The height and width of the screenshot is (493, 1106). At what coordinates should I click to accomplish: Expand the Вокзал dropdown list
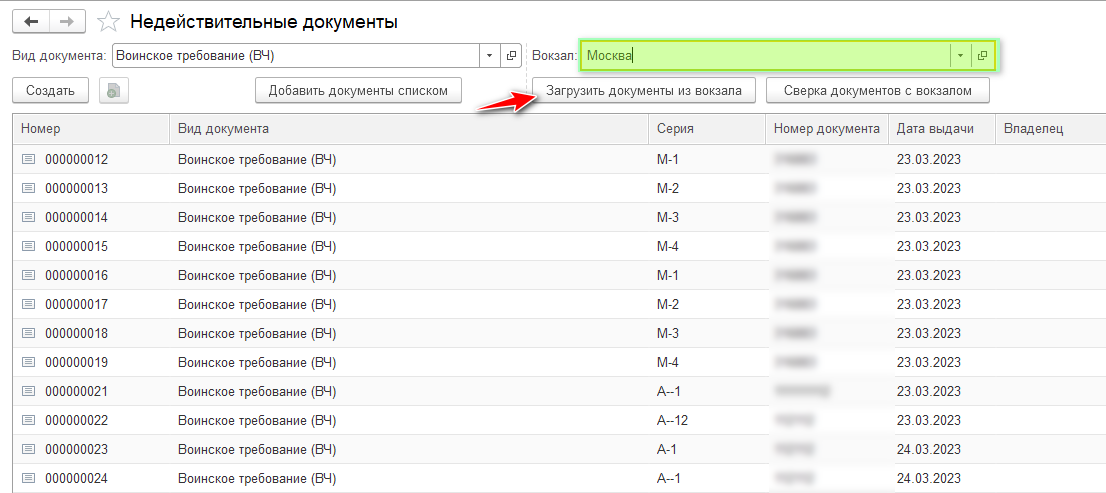[x=960, y=56]
